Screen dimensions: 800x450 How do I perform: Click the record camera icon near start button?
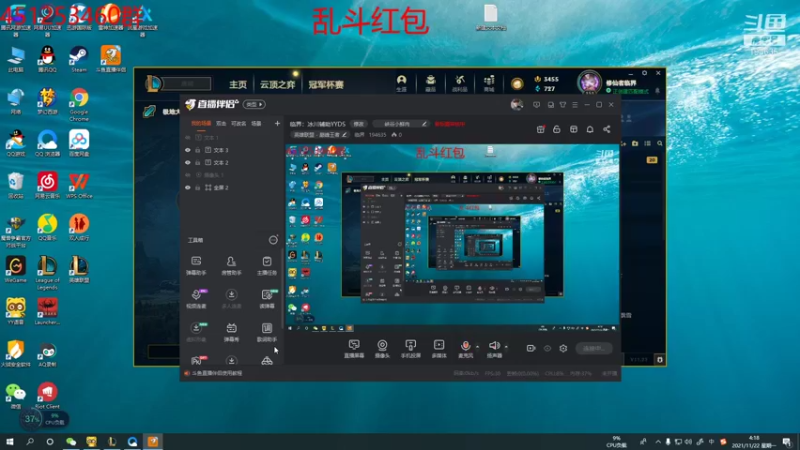click(531, 348)
